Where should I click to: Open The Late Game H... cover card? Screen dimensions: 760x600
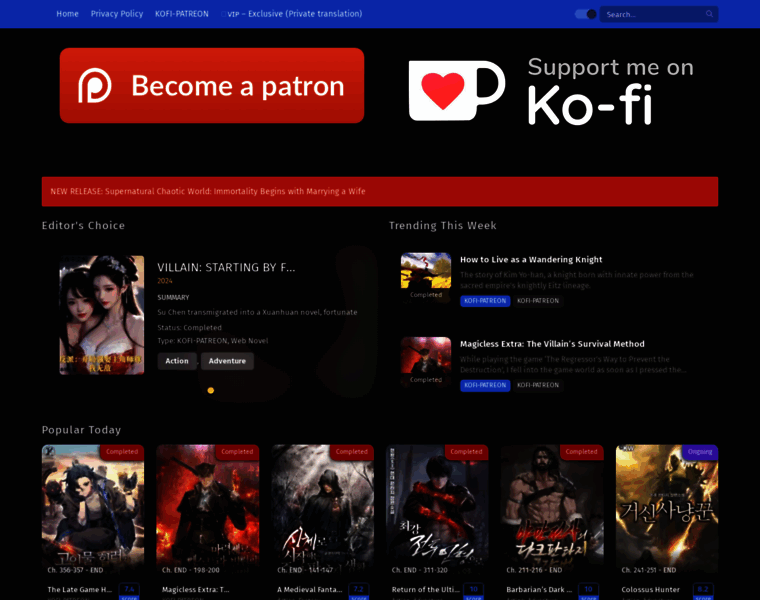pyautogui.click(x=93, y=511)
